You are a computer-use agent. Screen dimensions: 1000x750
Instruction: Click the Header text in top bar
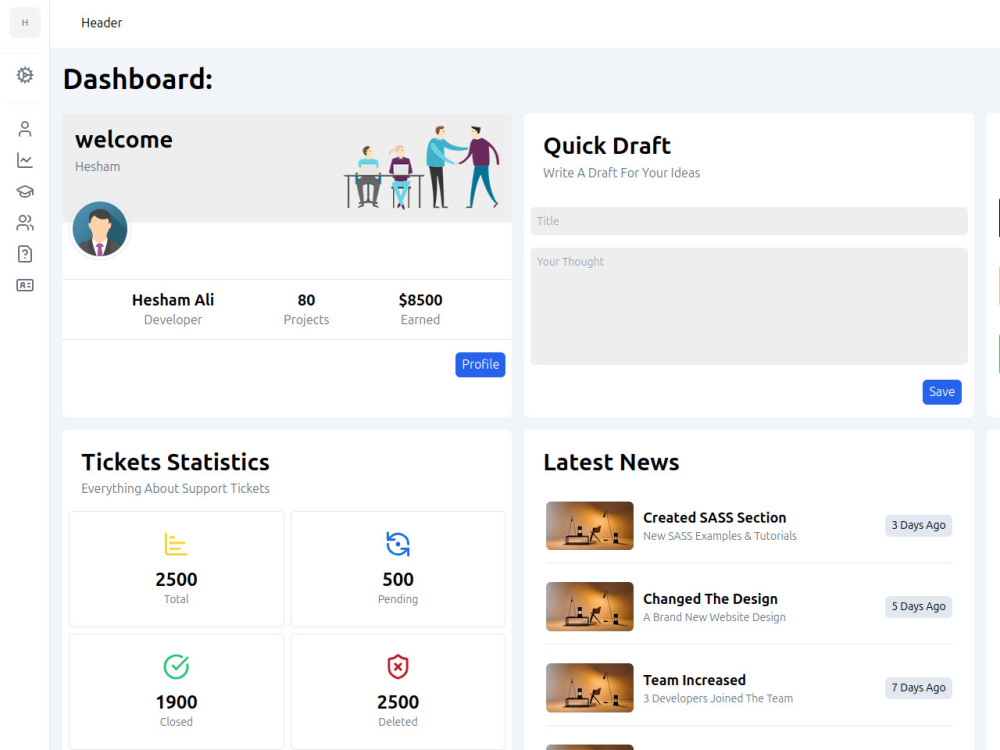point(101,23)
